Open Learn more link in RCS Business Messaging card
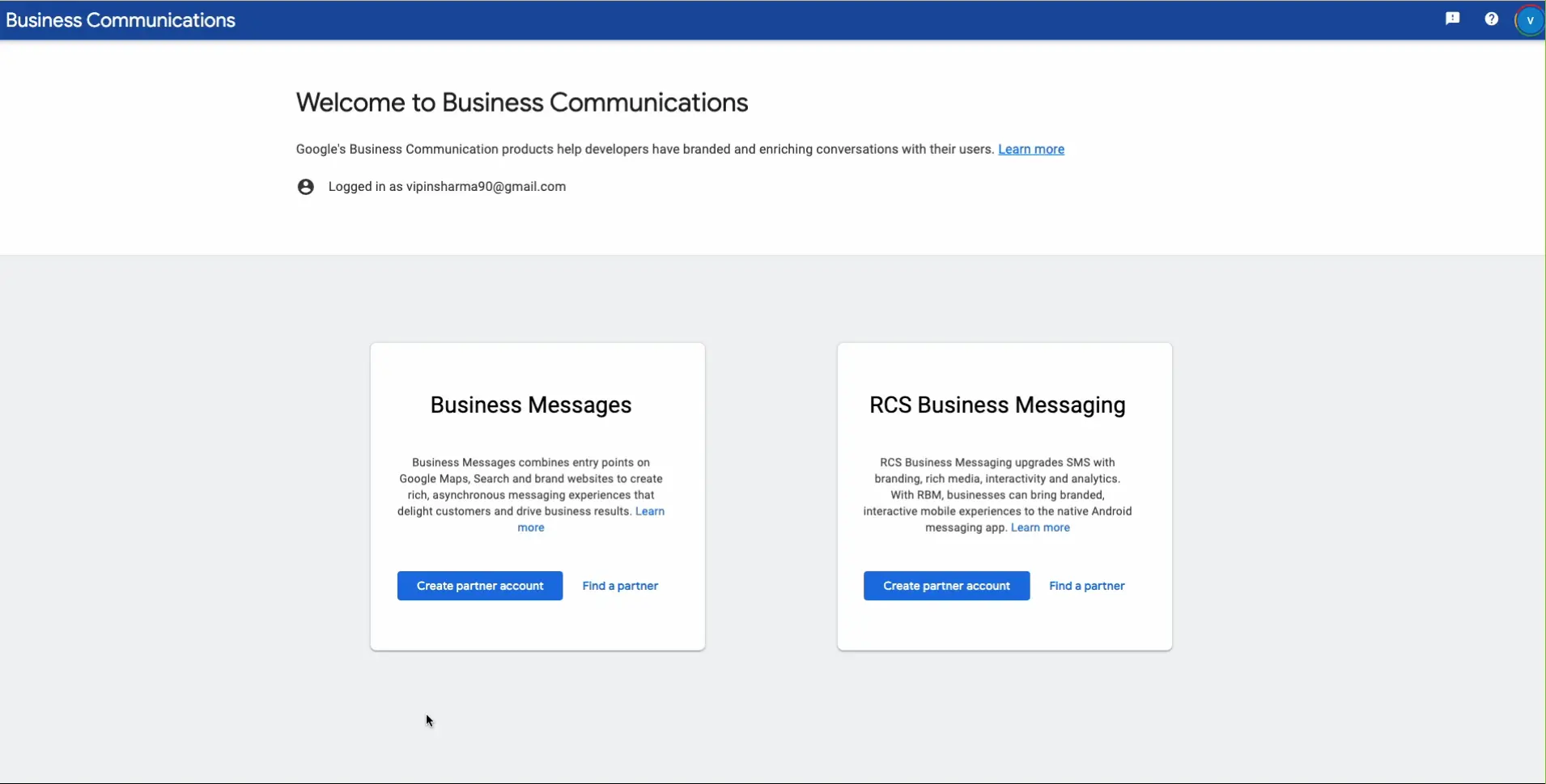1546x784 pixels. tap(1040, 528)
